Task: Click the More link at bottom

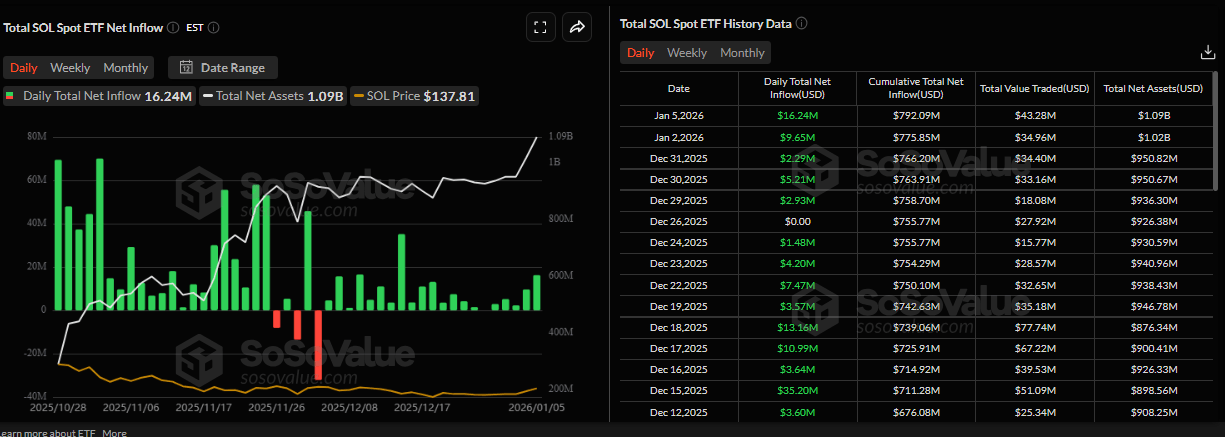Action: coord(114,433)
